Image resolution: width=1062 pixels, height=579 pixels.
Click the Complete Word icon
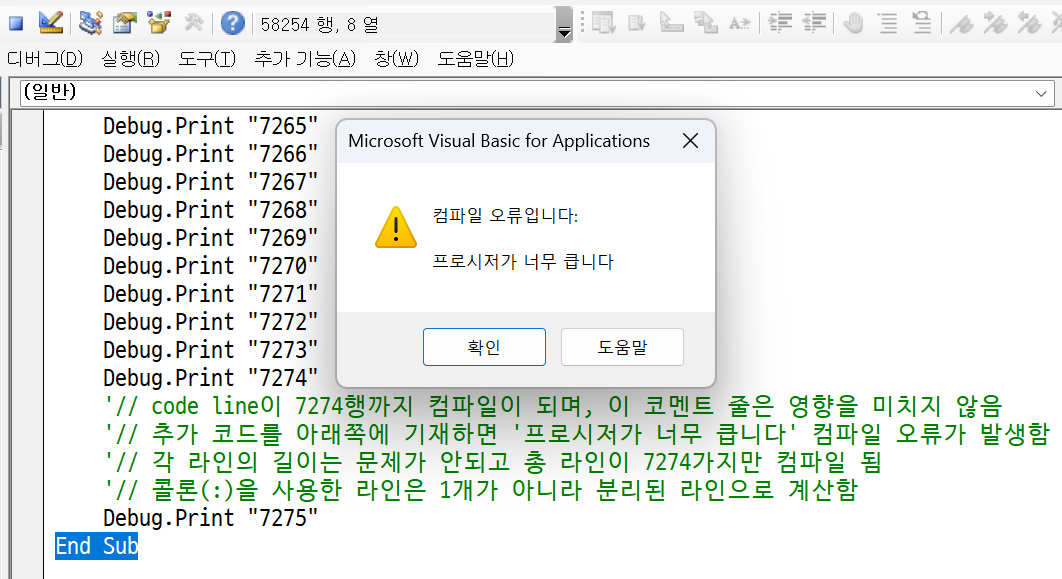pos(740,24)
